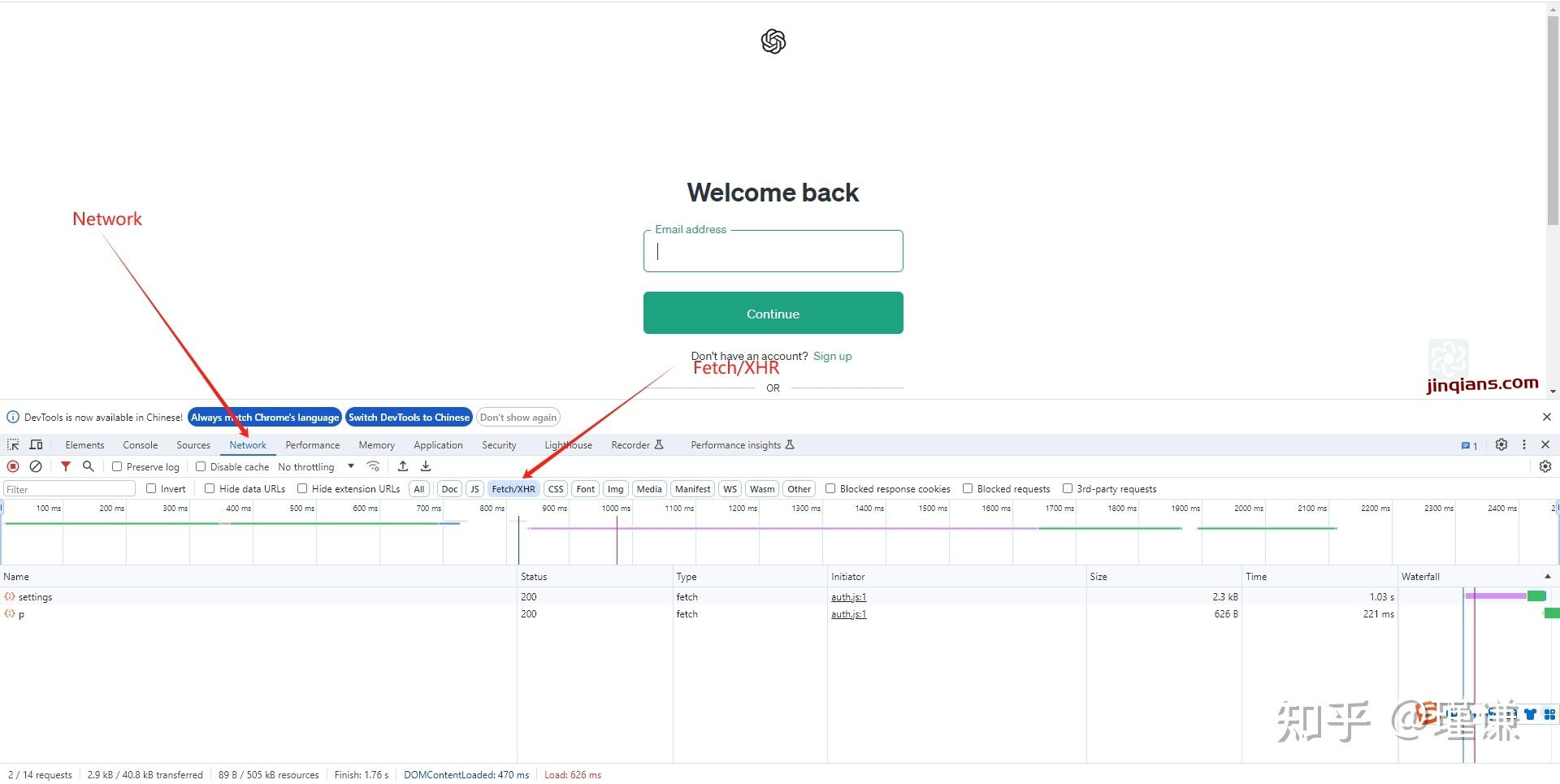This screenshot has height=784, width=1560.
Task: Open the Network panel settings gear
Action: tap(1544, 466)
